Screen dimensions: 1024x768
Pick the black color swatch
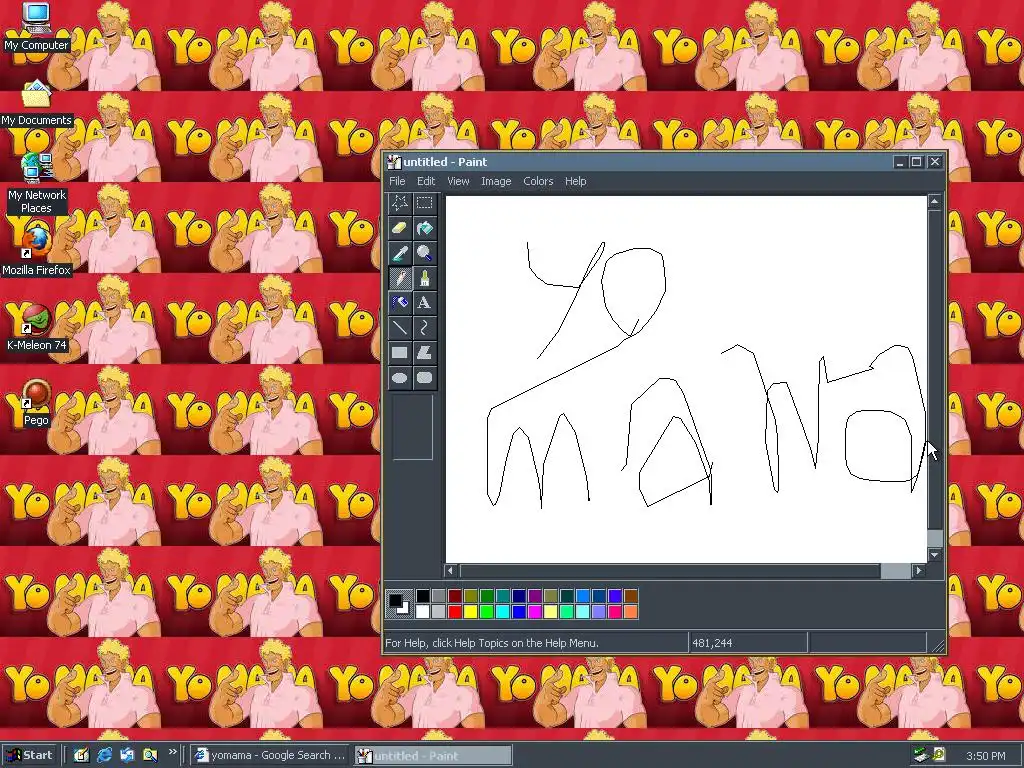click(423, 596)
